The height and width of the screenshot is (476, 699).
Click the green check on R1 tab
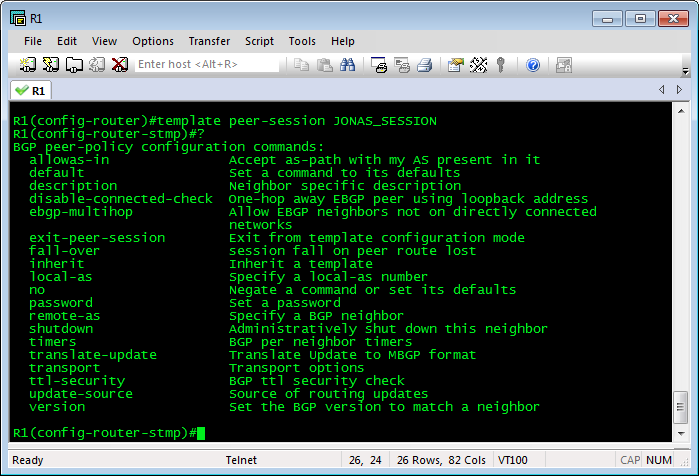21,90
